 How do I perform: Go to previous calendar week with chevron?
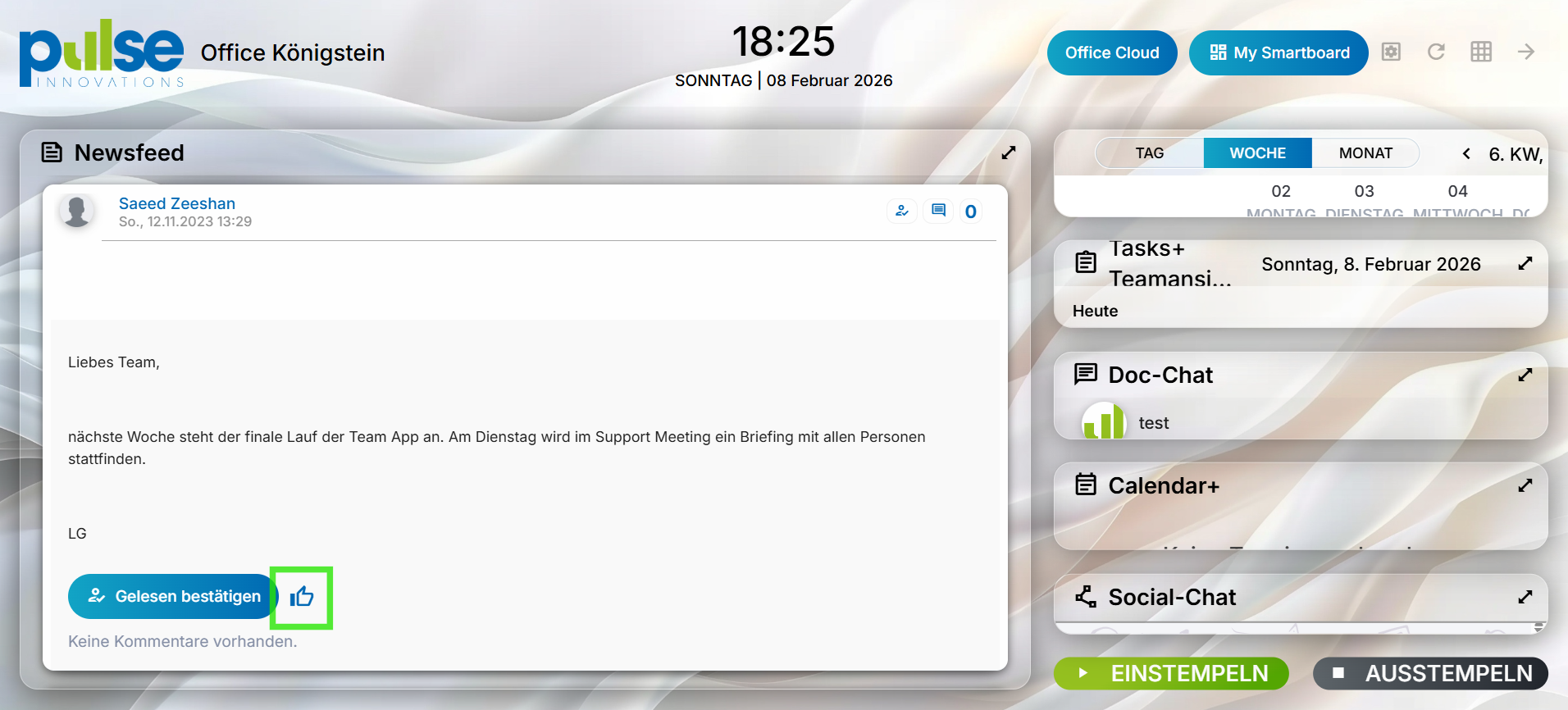coord(1466,153)
